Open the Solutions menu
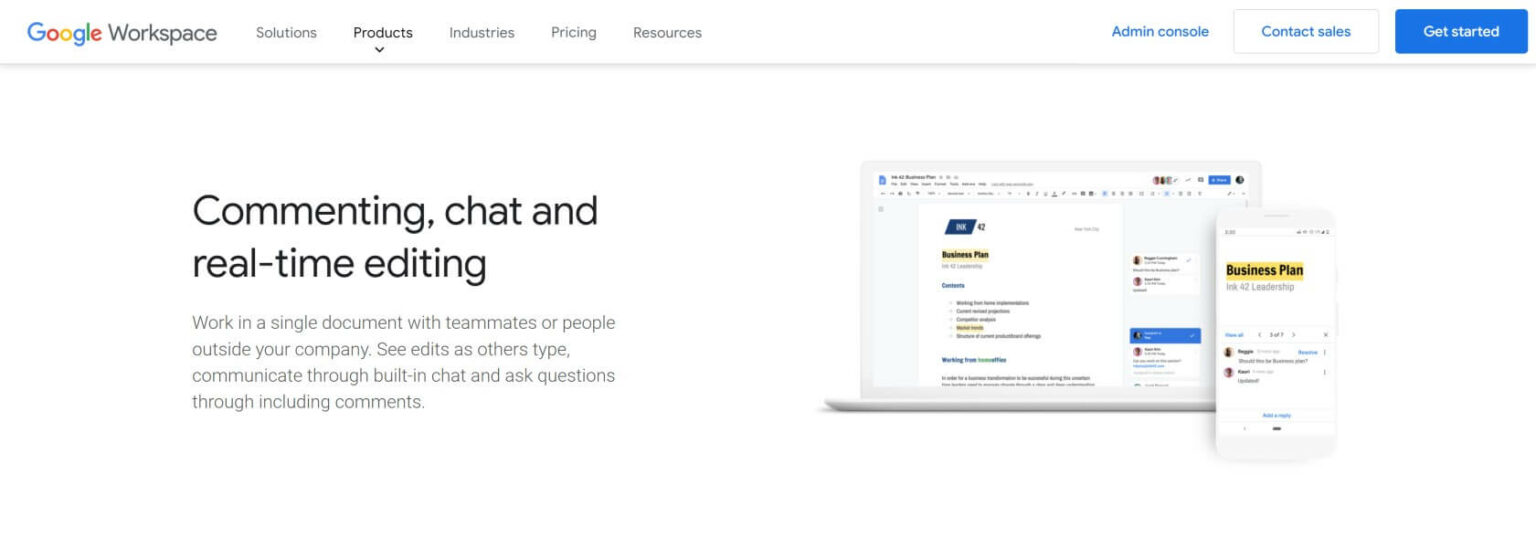Viewport: 1536px width, 548px height. 286,32
